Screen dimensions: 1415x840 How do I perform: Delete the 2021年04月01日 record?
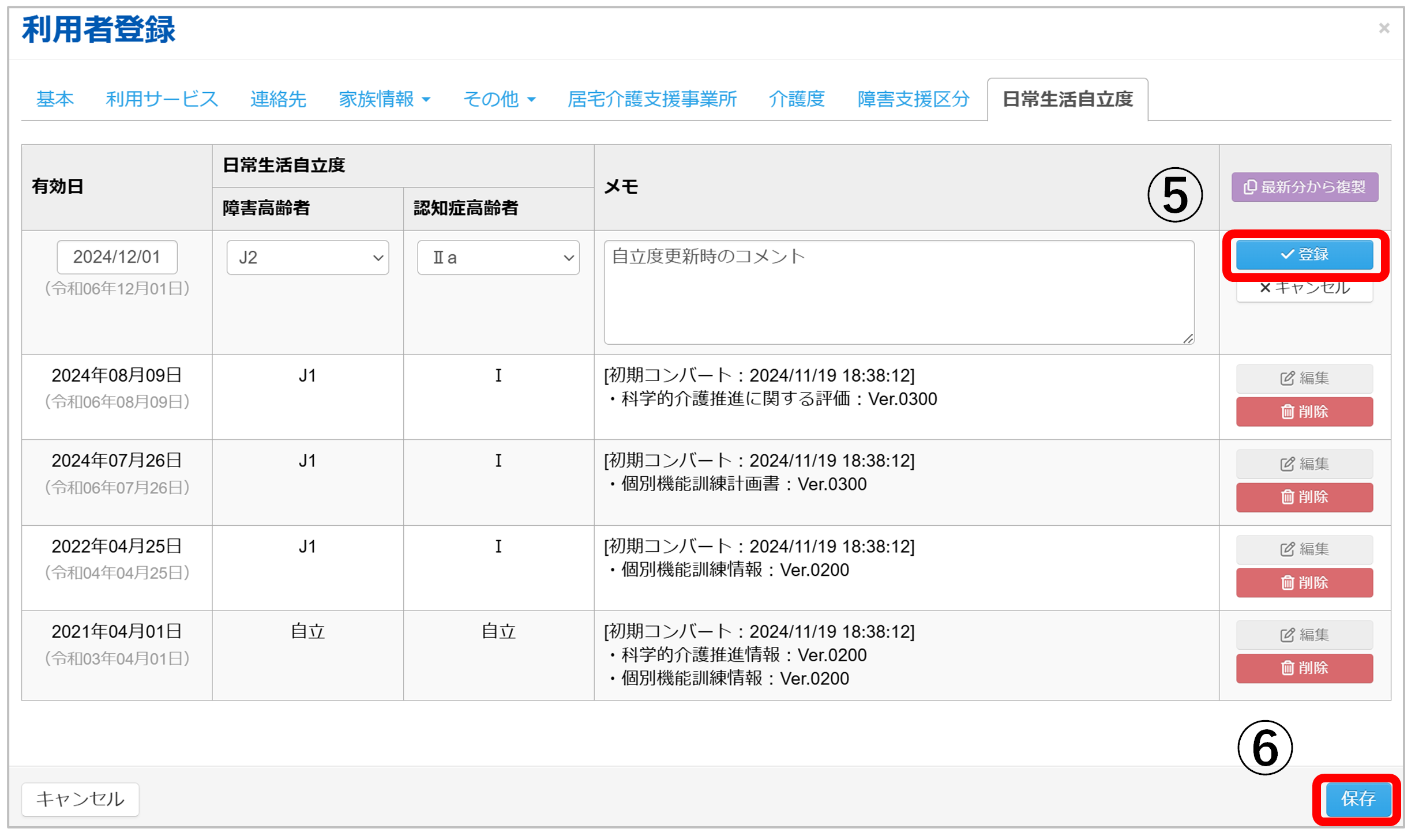pos(1304,668)
